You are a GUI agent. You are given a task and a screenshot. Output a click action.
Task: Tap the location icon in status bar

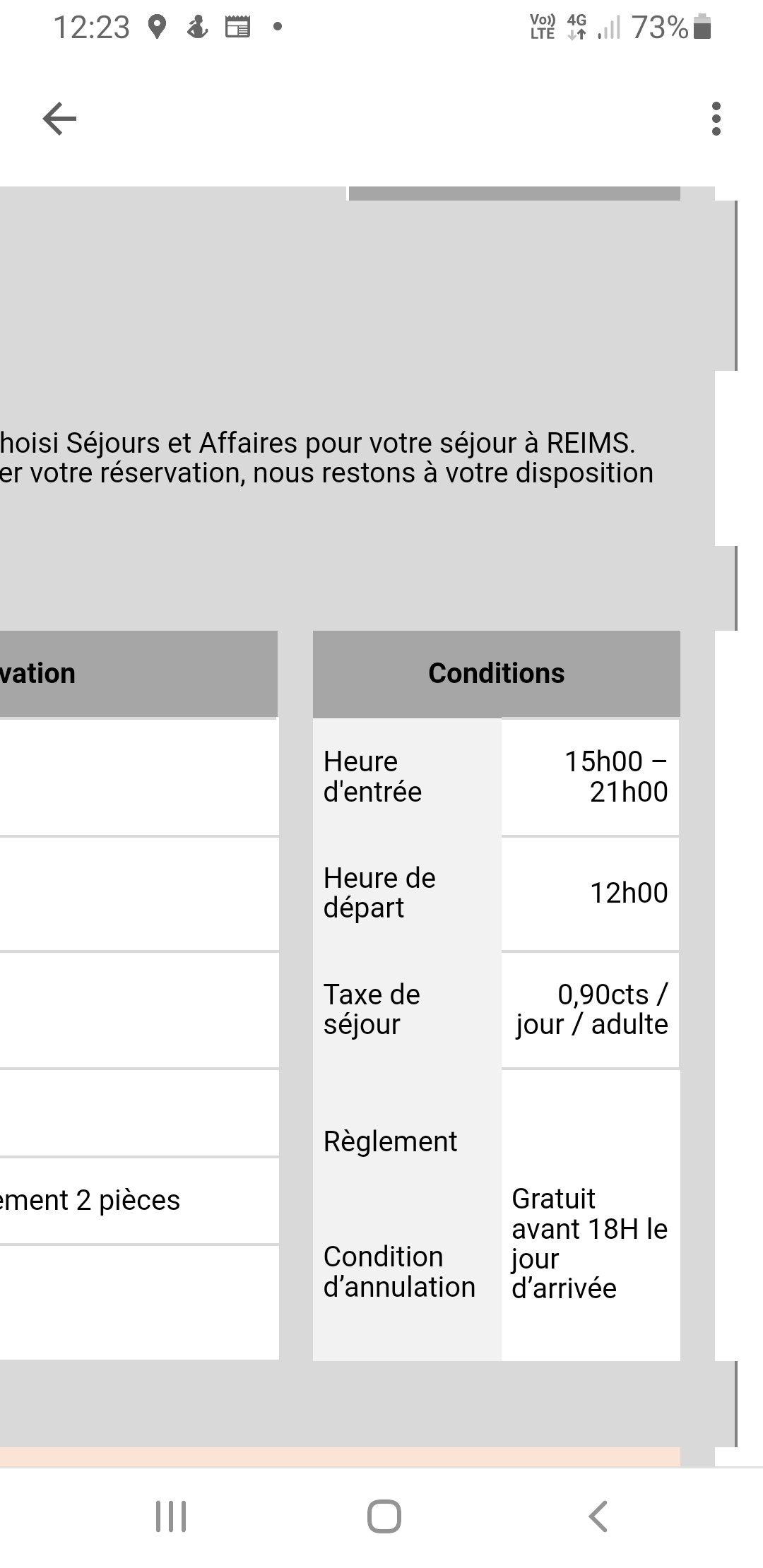pyautogui.click(x=157, y=28)
